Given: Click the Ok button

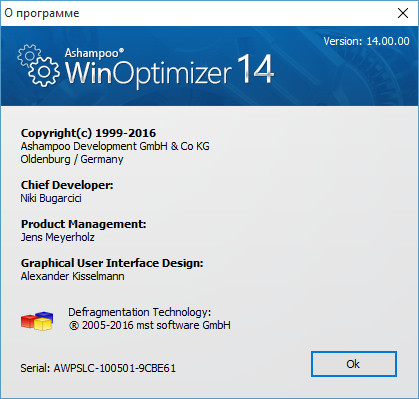Looking at the screenshot, I should pos(354,364).
